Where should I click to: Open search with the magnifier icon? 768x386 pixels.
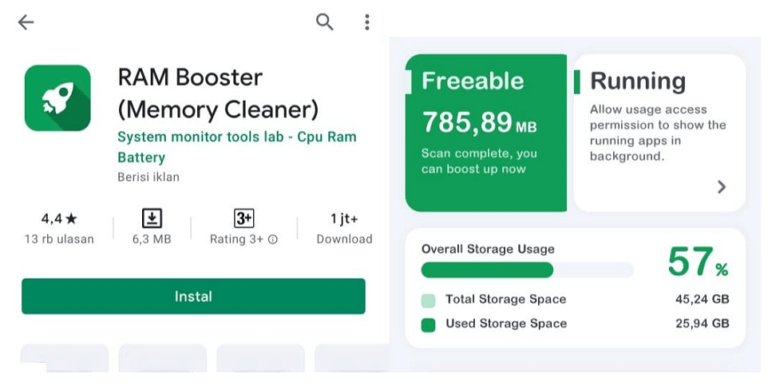(324, 22)
